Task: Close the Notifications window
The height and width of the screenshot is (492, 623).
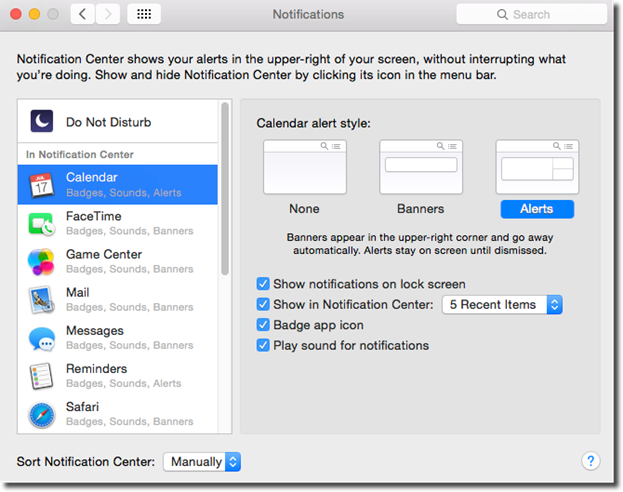Action: [16, 14]
